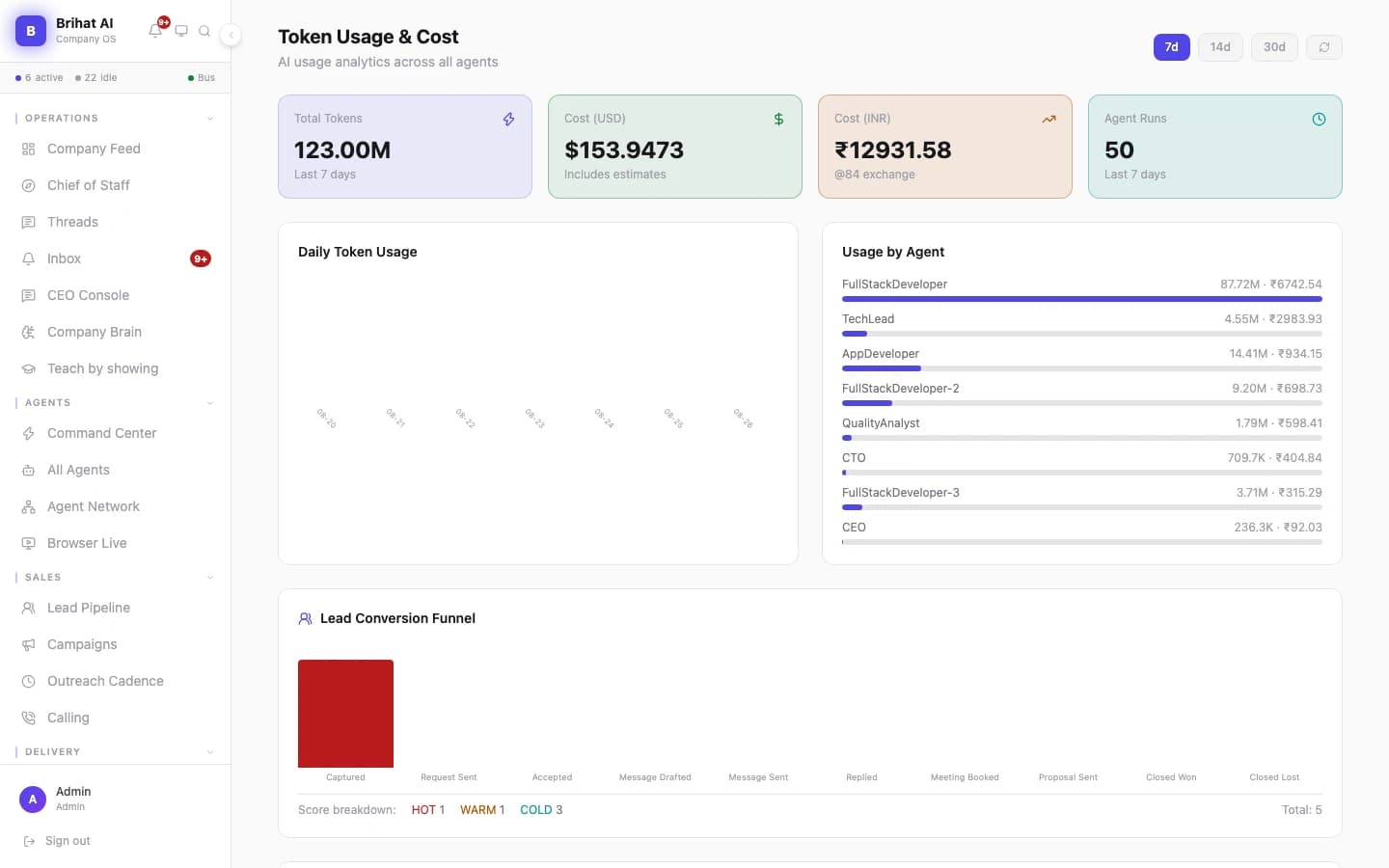Click the Command Center lightning icon
1389x868 pixels.
29,433
